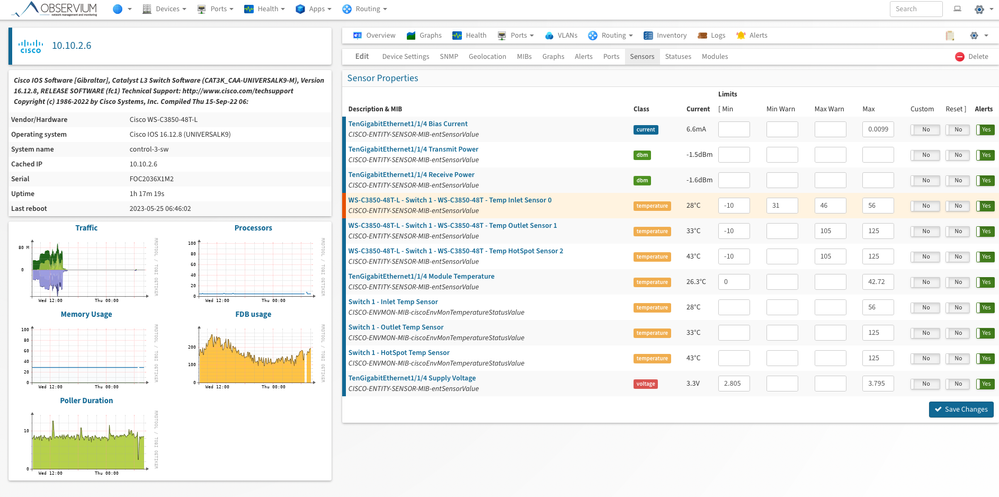
Task: Open TenGigabitEthernet1/1/4 Bias Current link
Action: point(408,124)
